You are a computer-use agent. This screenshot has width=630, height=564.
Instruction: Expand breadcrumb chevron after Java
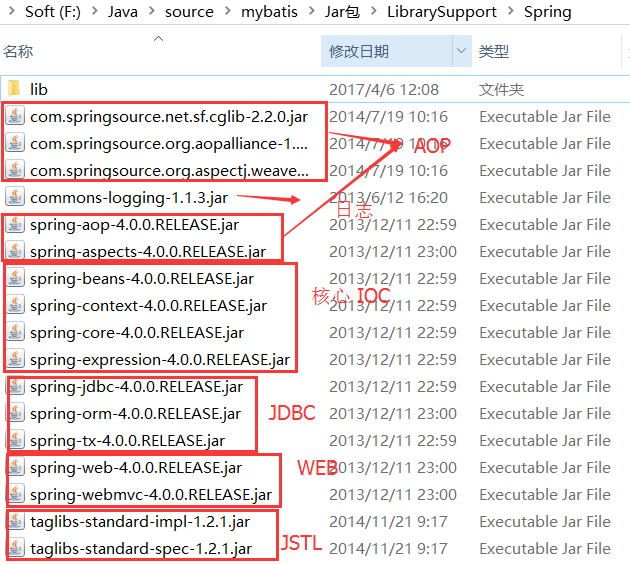click(151, 11)
